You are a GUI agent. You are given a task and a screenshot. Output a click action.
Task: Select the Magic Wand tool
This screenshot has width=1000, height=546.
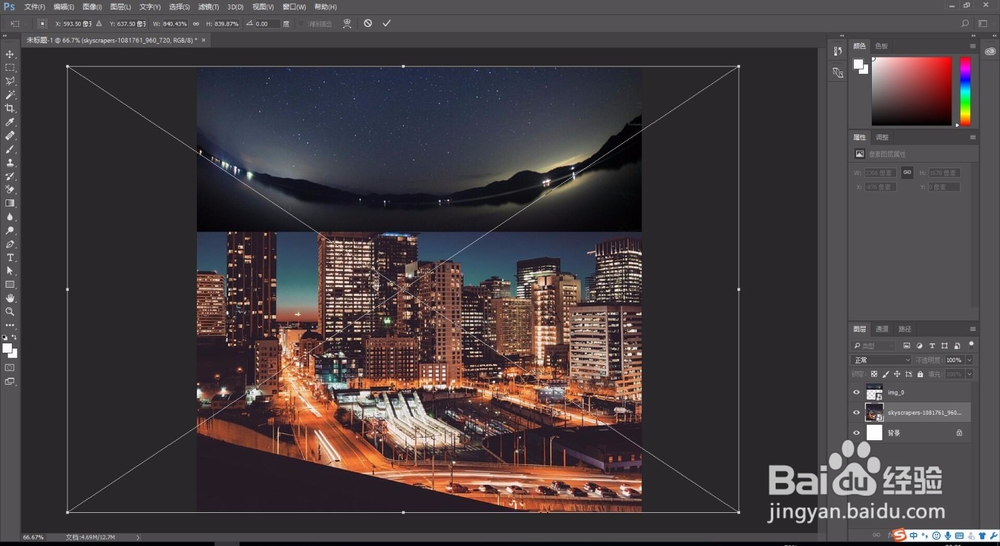pos(10,94)
